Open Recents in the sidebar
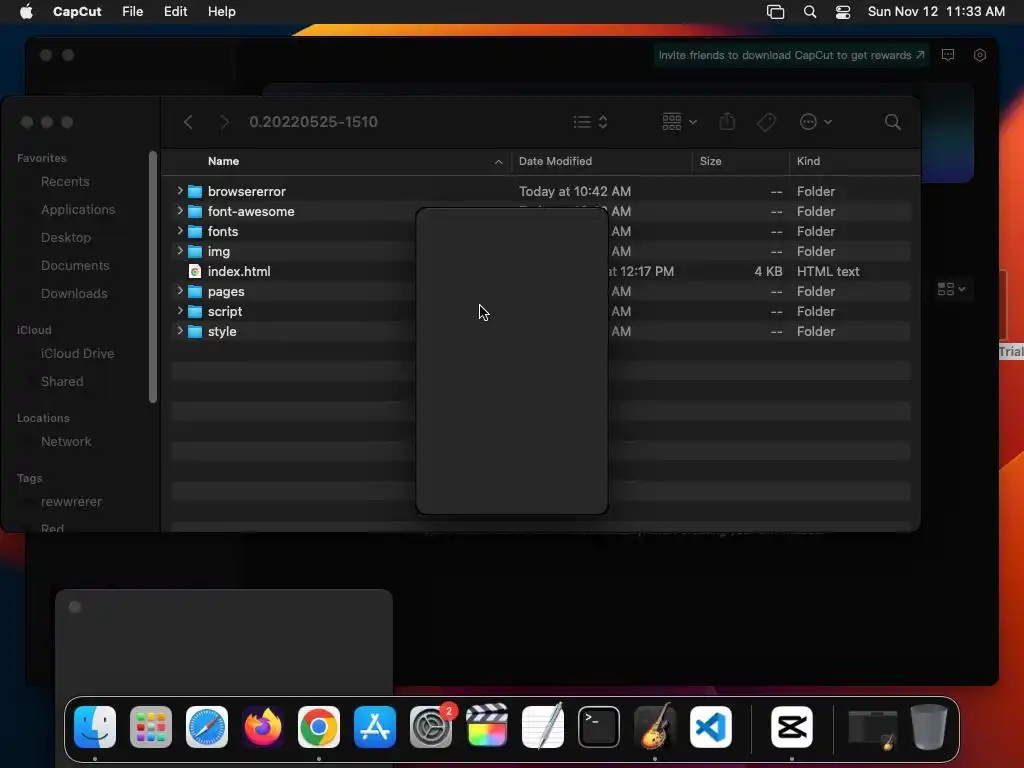 coord(65,182)
